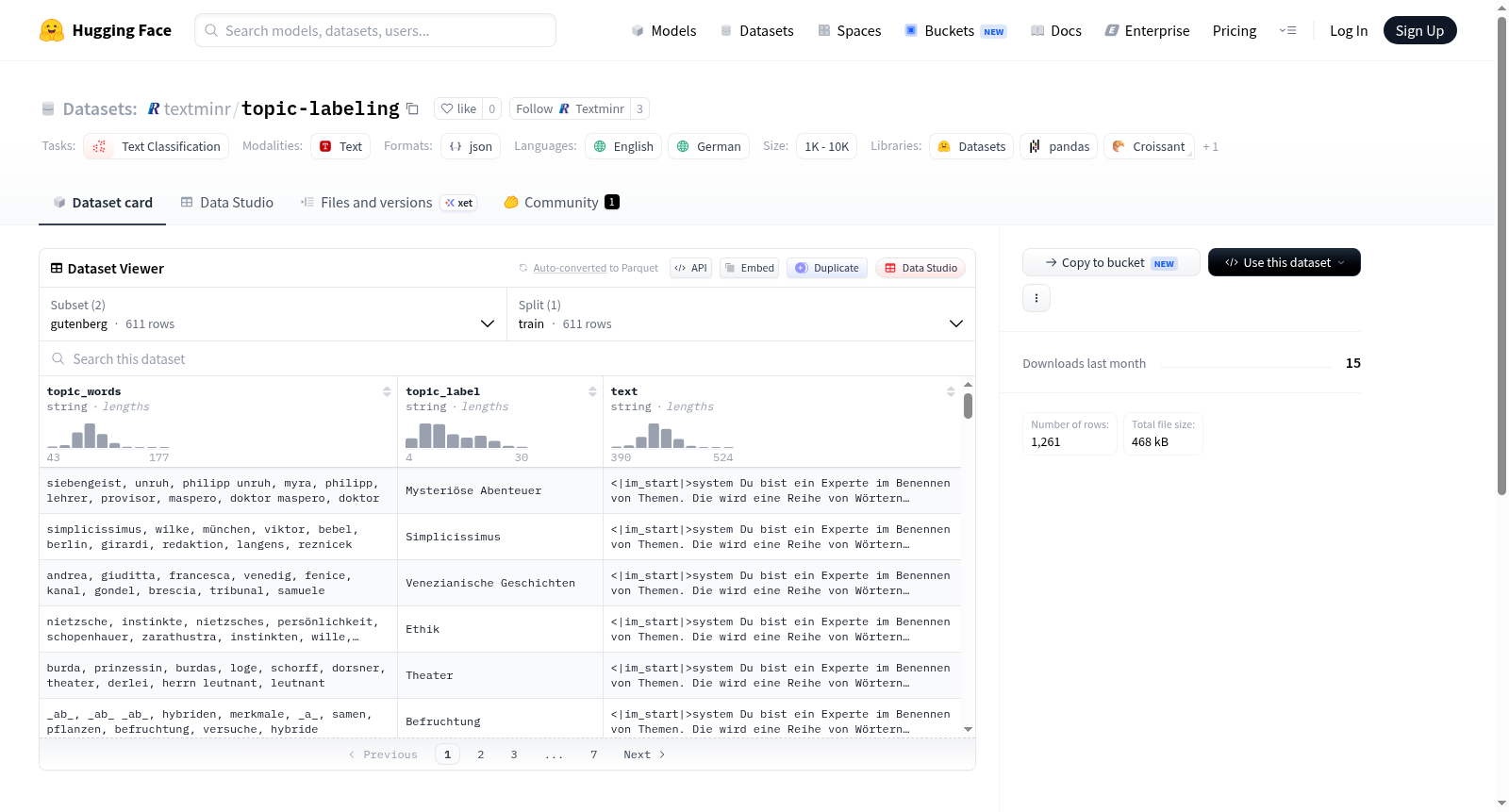Image resolution: width=1509 pixels, height=812 pixels.
Task: Click the Simplicissimus label cell
Action: [x=500, y=537]
